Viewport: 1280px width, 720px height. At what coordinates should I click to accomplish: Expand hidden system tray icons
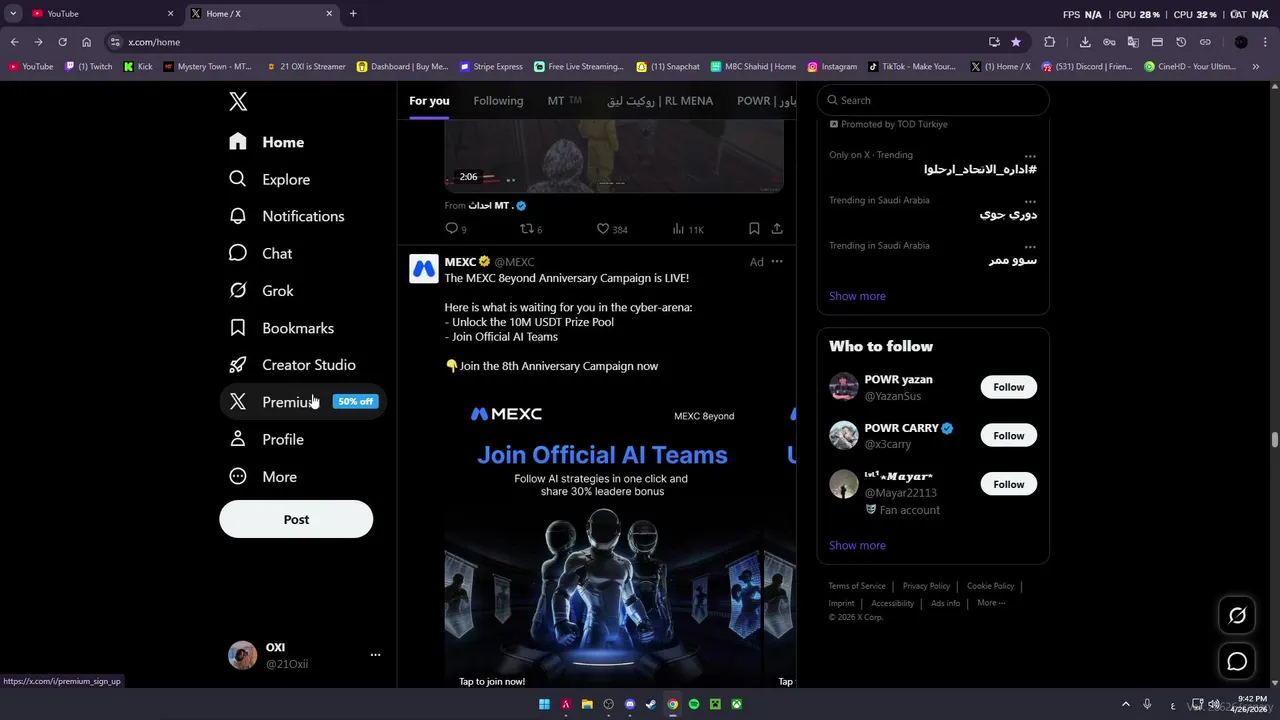pos(1125,704)
